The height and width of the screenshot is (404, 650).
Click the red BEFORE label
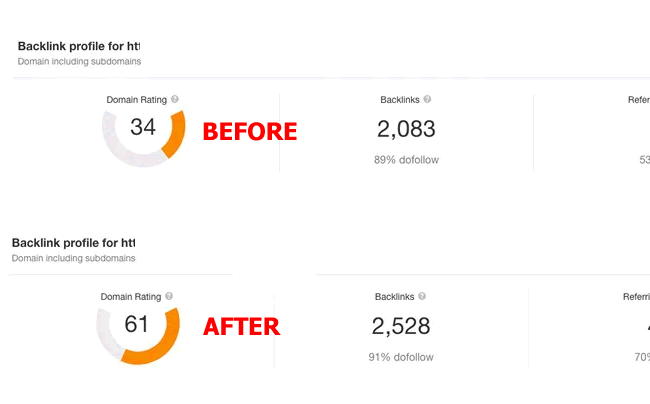[250, 131]
